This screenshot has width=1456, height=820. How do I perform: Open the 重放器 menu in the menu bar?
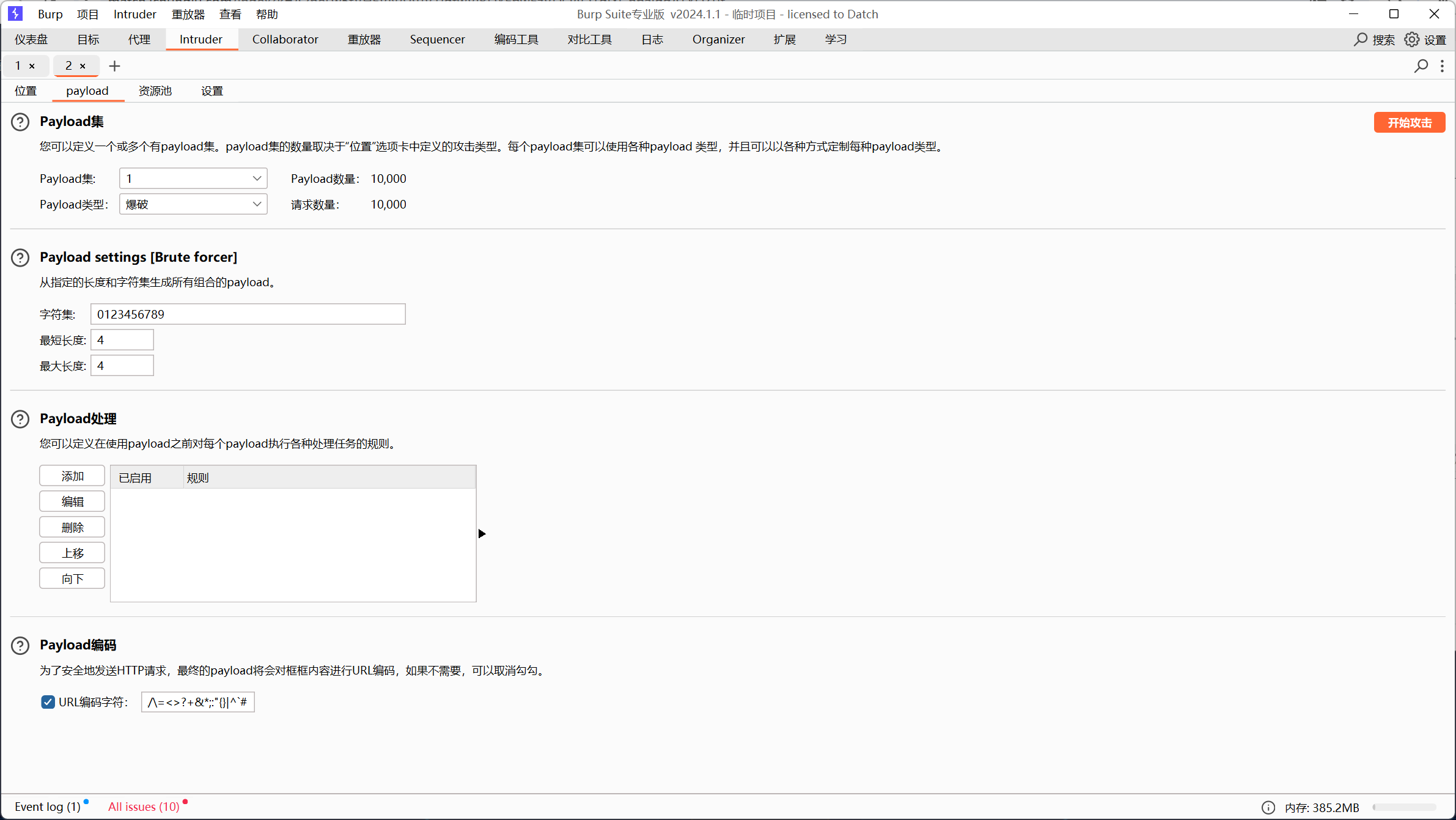click(188, 14)
